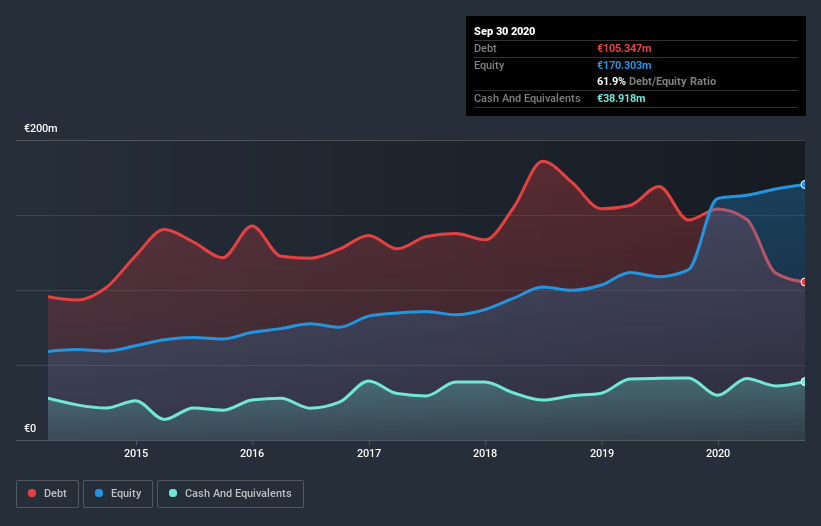Click the 2018 x-axis label

point(485,453)
